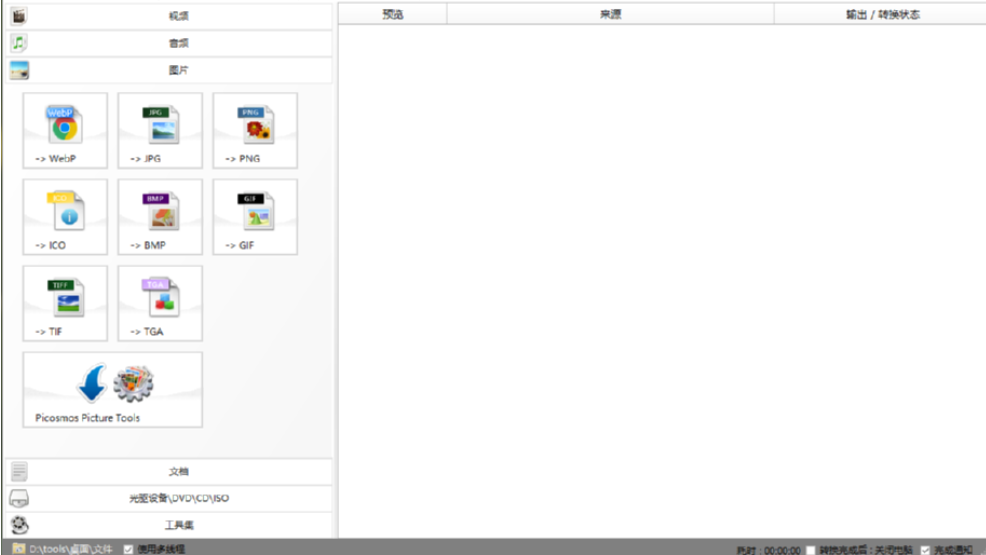
Task: Select the TIF conversion option
Action: click(x=65, y=304)
